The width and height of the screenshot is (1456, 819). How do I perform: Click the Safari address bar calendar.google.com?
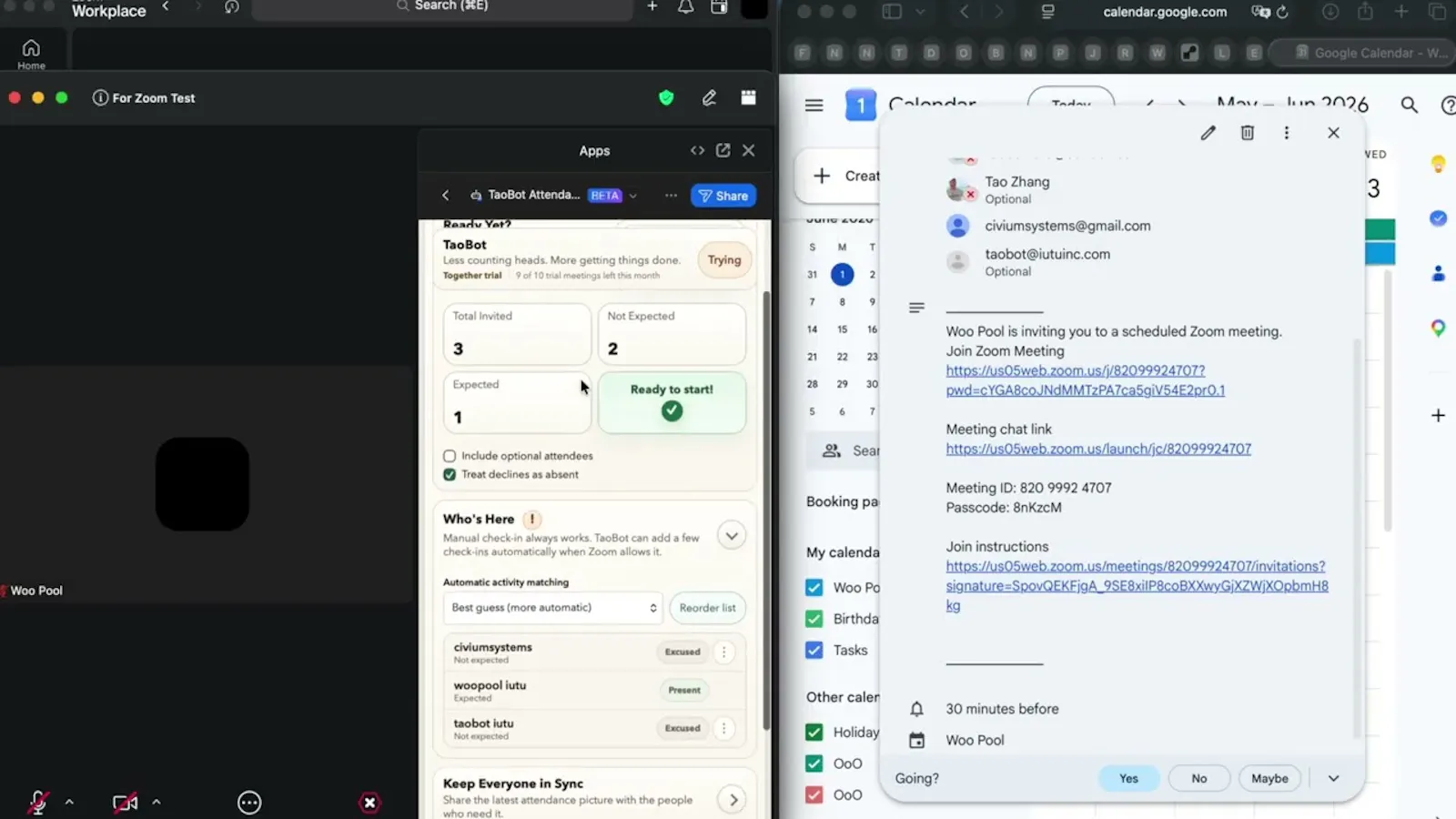point(1165,12)
